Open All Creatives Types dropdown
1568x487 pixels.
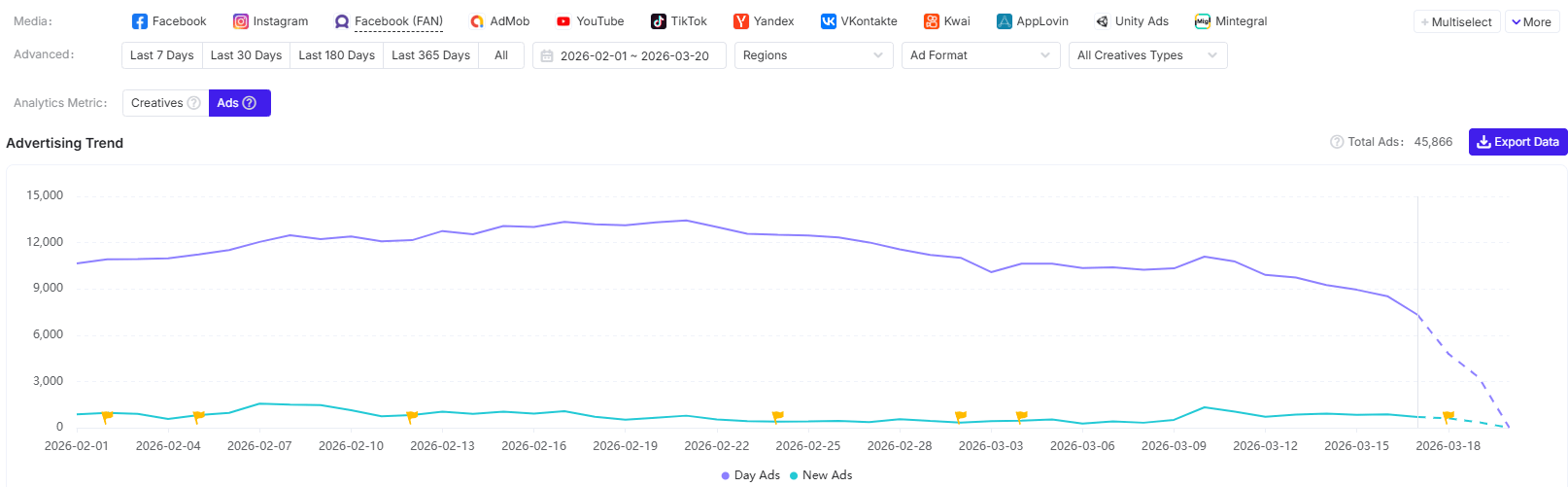[1146, 55]
